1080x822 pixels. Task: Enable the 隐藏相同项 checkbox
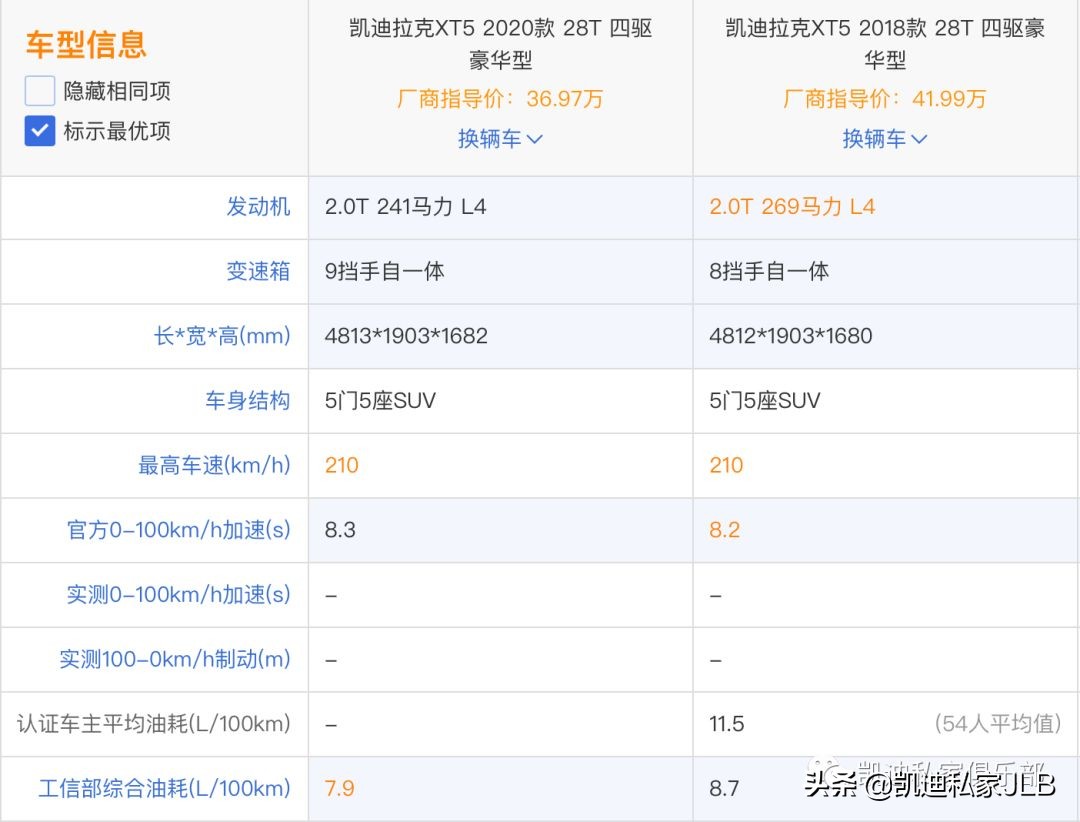[x=38, y=90]
